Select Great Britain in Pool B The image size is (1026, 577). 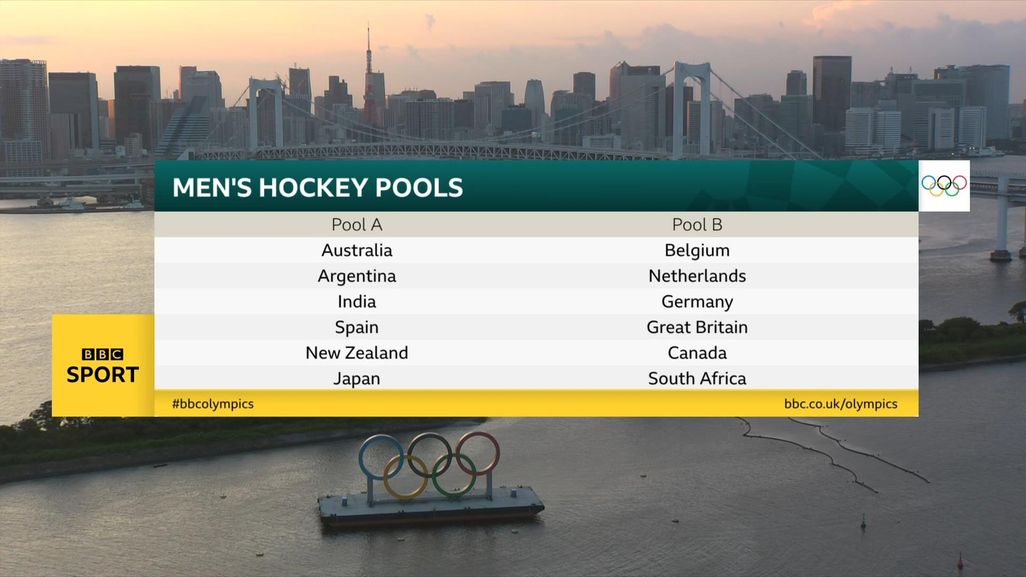click(697, 327)
